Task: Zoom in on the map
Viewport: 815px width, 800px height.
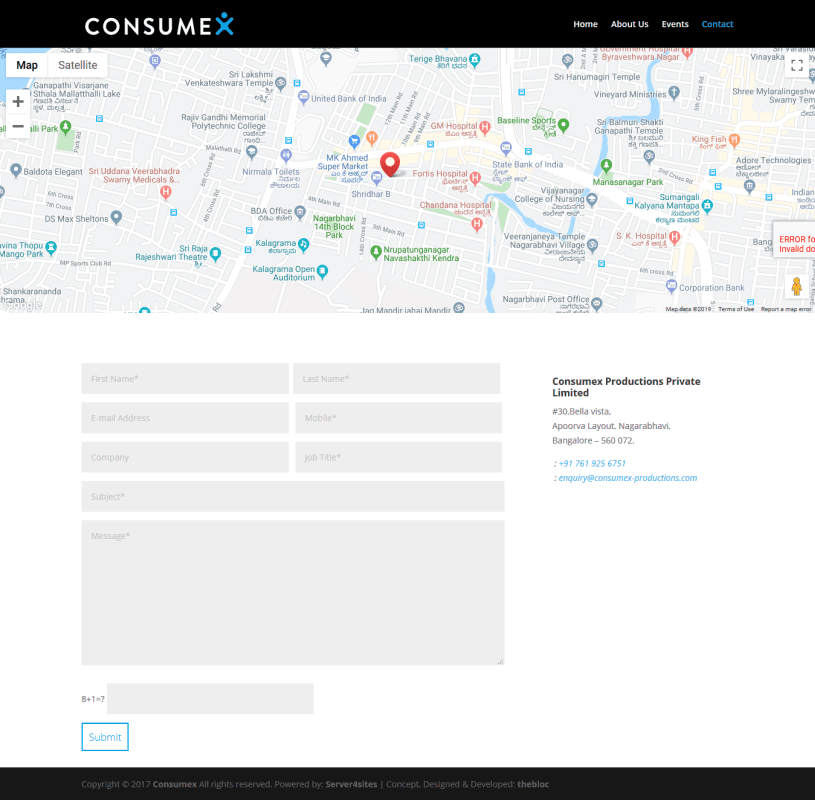Action: point(18,101)
